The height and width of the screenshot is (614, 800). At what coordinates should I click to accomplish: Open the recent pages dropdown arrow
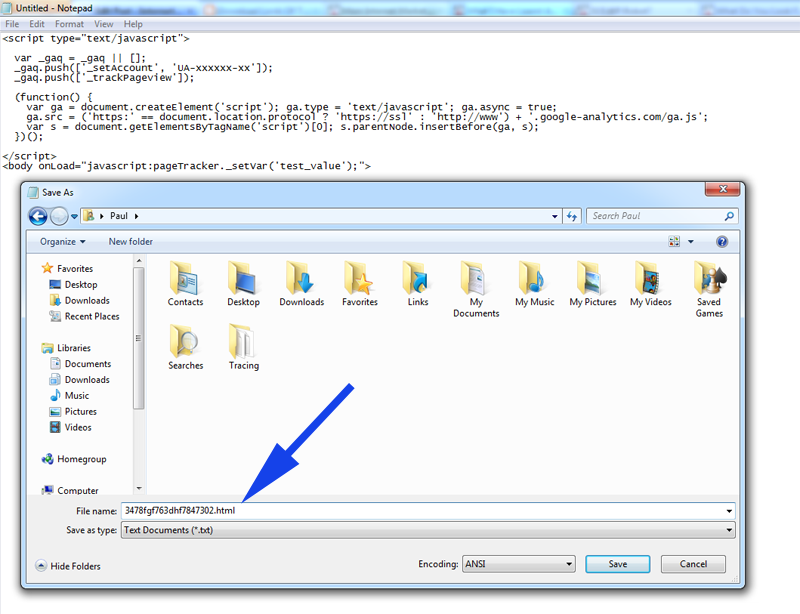(x=74, y=216)
